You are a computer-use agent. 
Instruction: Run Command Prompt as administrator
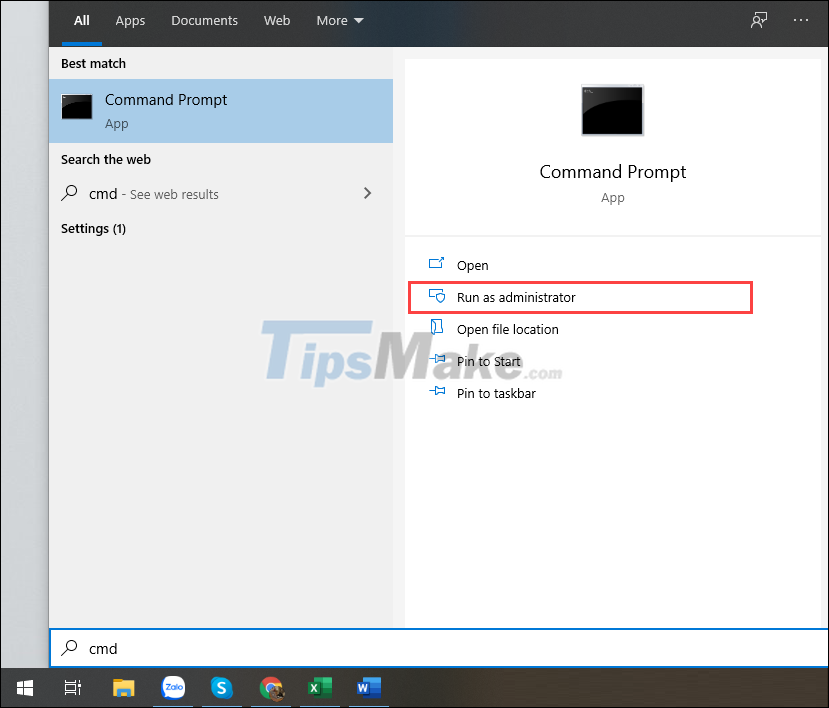[x=516, y=297]
